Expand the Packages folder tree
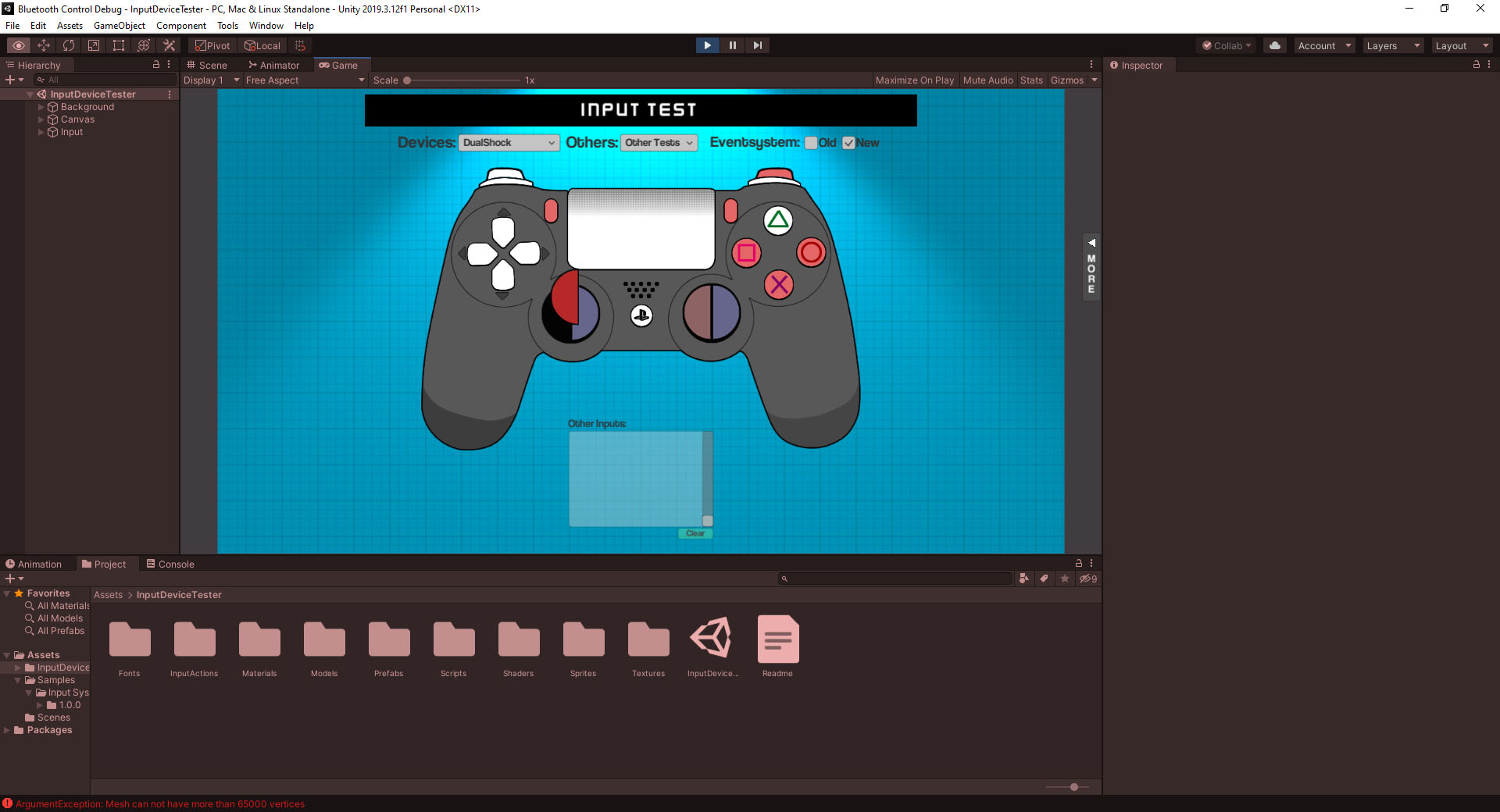1500x812 pixels. tap(7, 730)
